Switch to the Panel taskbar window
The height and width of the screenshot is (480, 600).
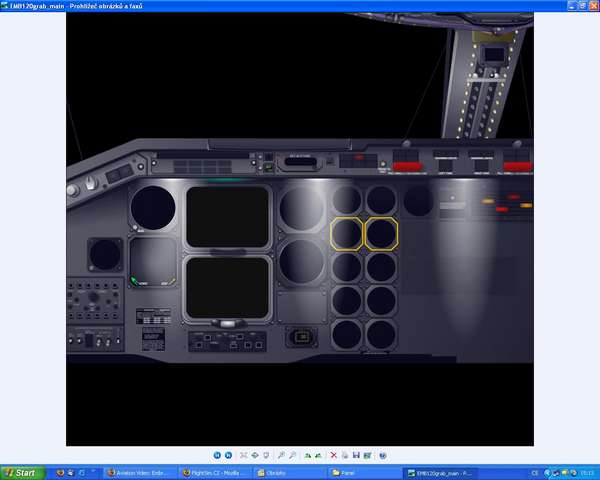[360, 472]
